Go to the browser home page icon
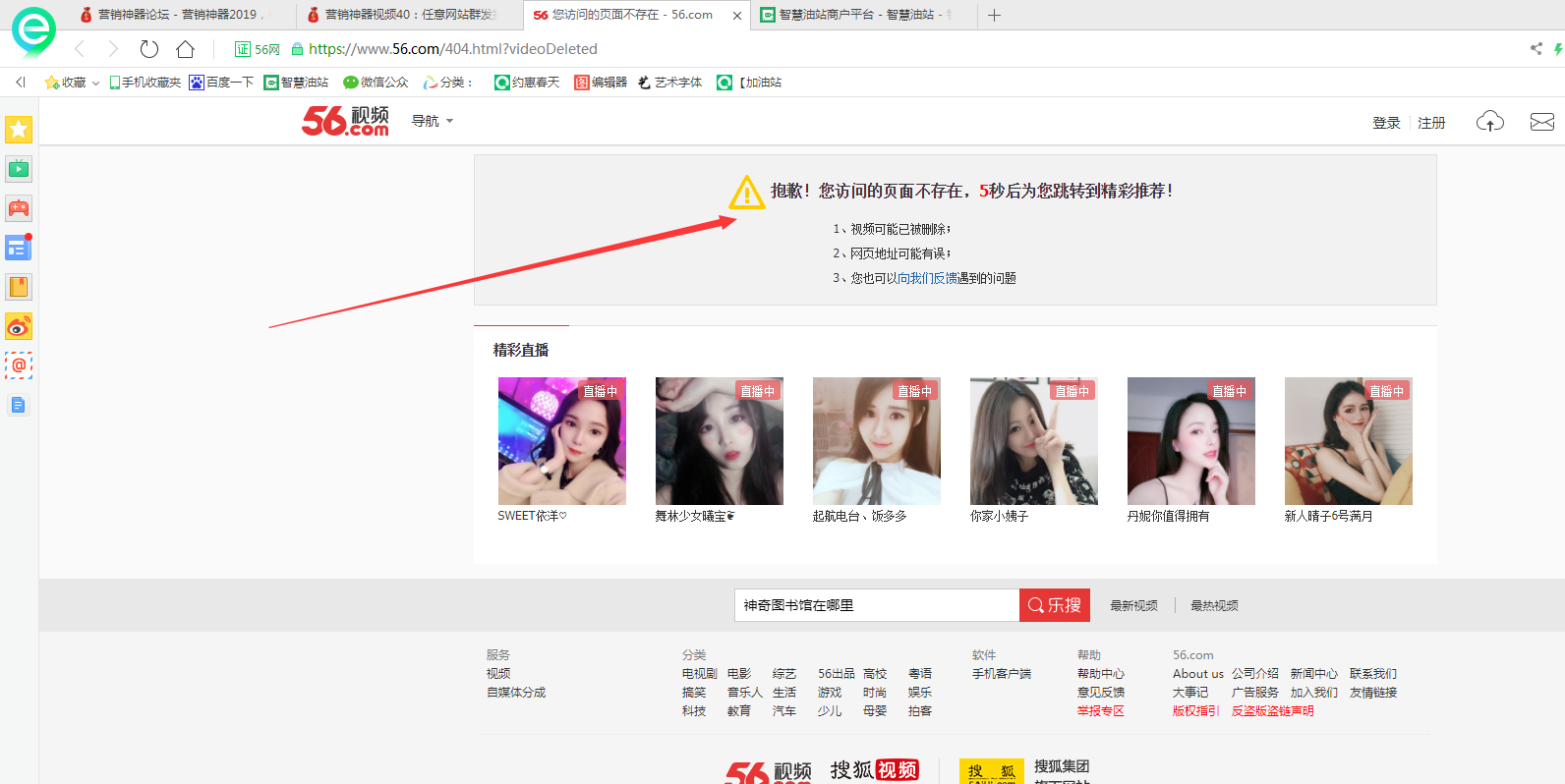 185,49
